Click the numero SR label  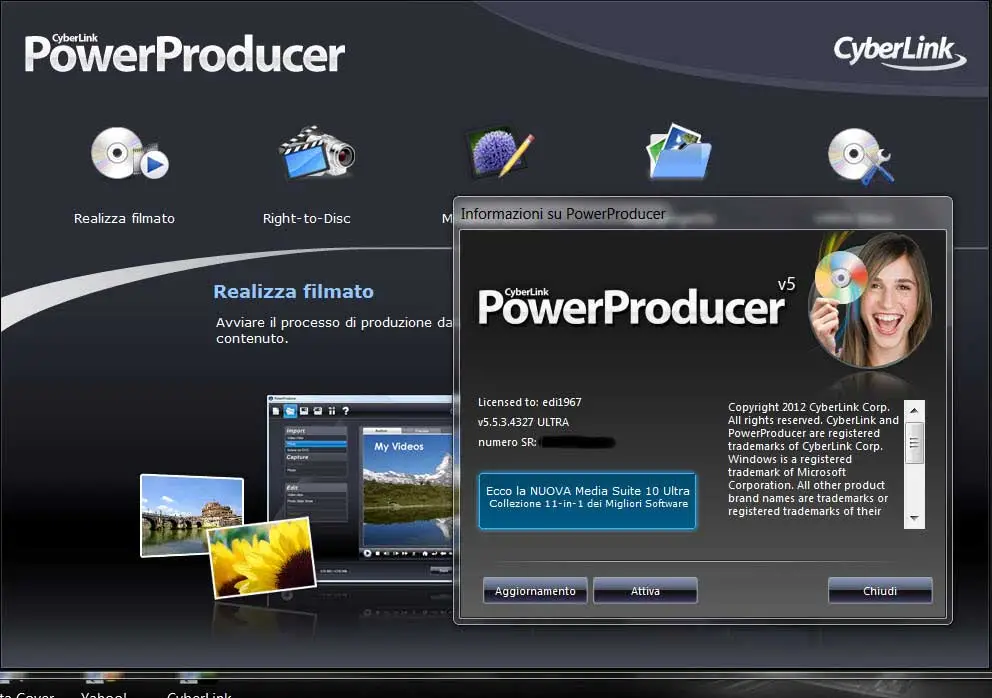507,442
